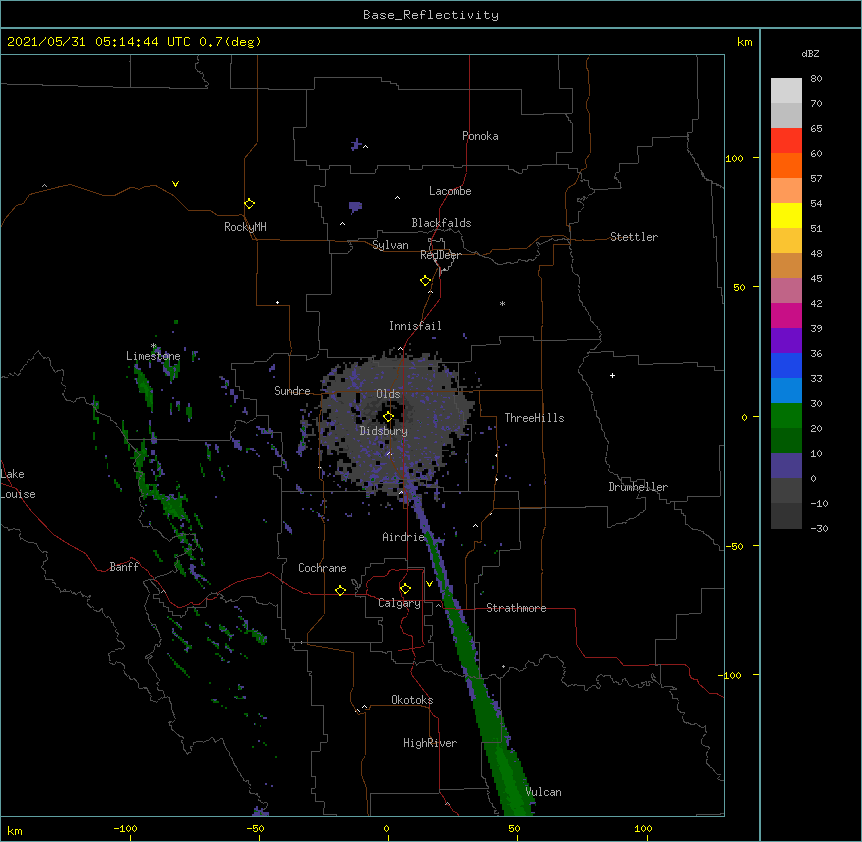The width and height of the screenshot is (862, 842).
Task: Click the Cochrane city label
Action: pos(322,568)
